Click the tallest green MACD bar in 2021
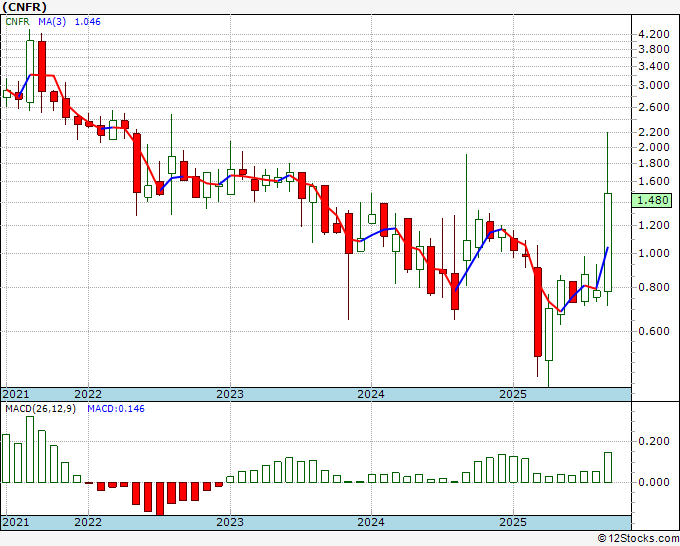The image size is (680, 546). click(30, 449)
